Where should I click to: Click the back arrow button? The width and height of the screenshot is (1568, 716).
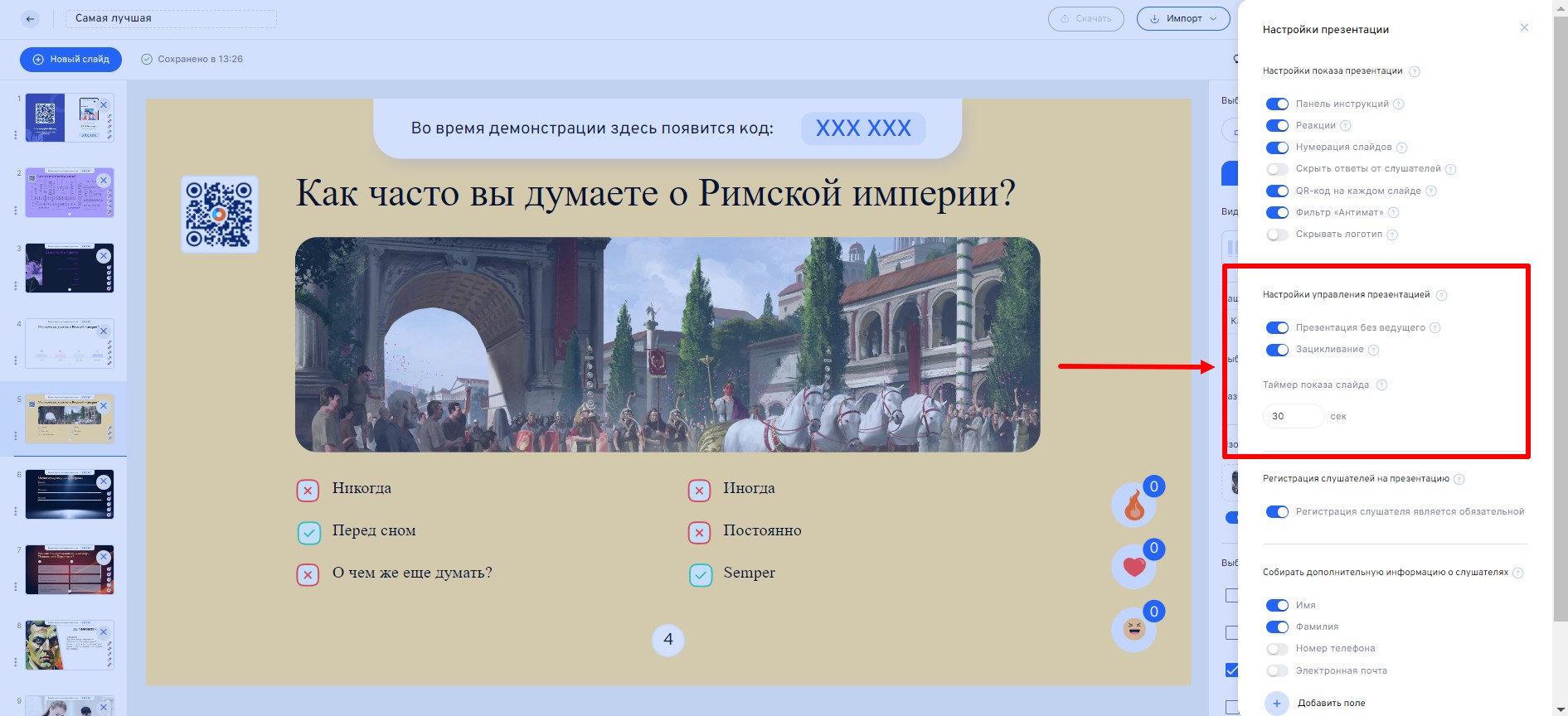tap(30, 18)
